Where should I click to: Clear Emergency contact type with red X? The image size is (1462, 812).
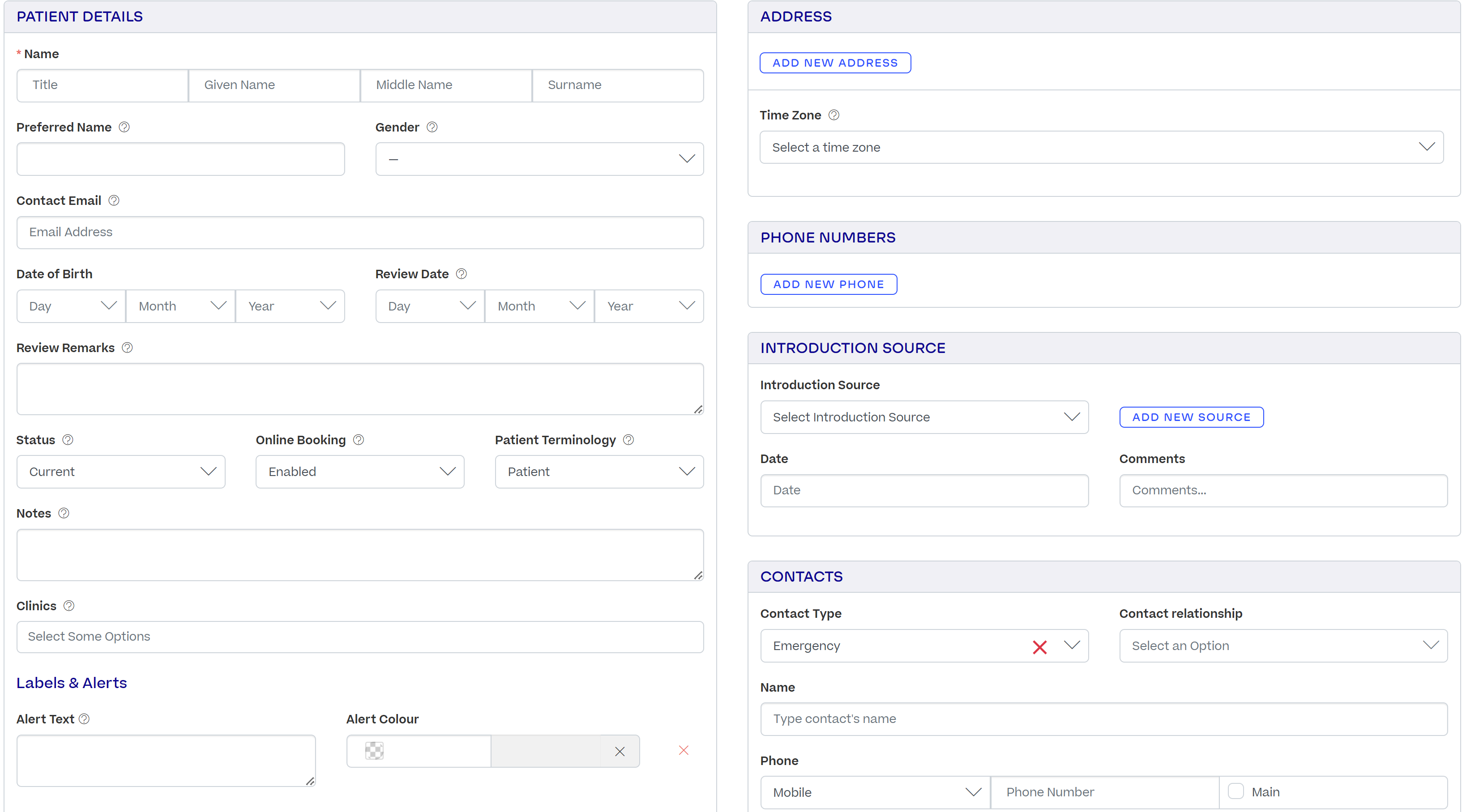tap(1040, 647)
